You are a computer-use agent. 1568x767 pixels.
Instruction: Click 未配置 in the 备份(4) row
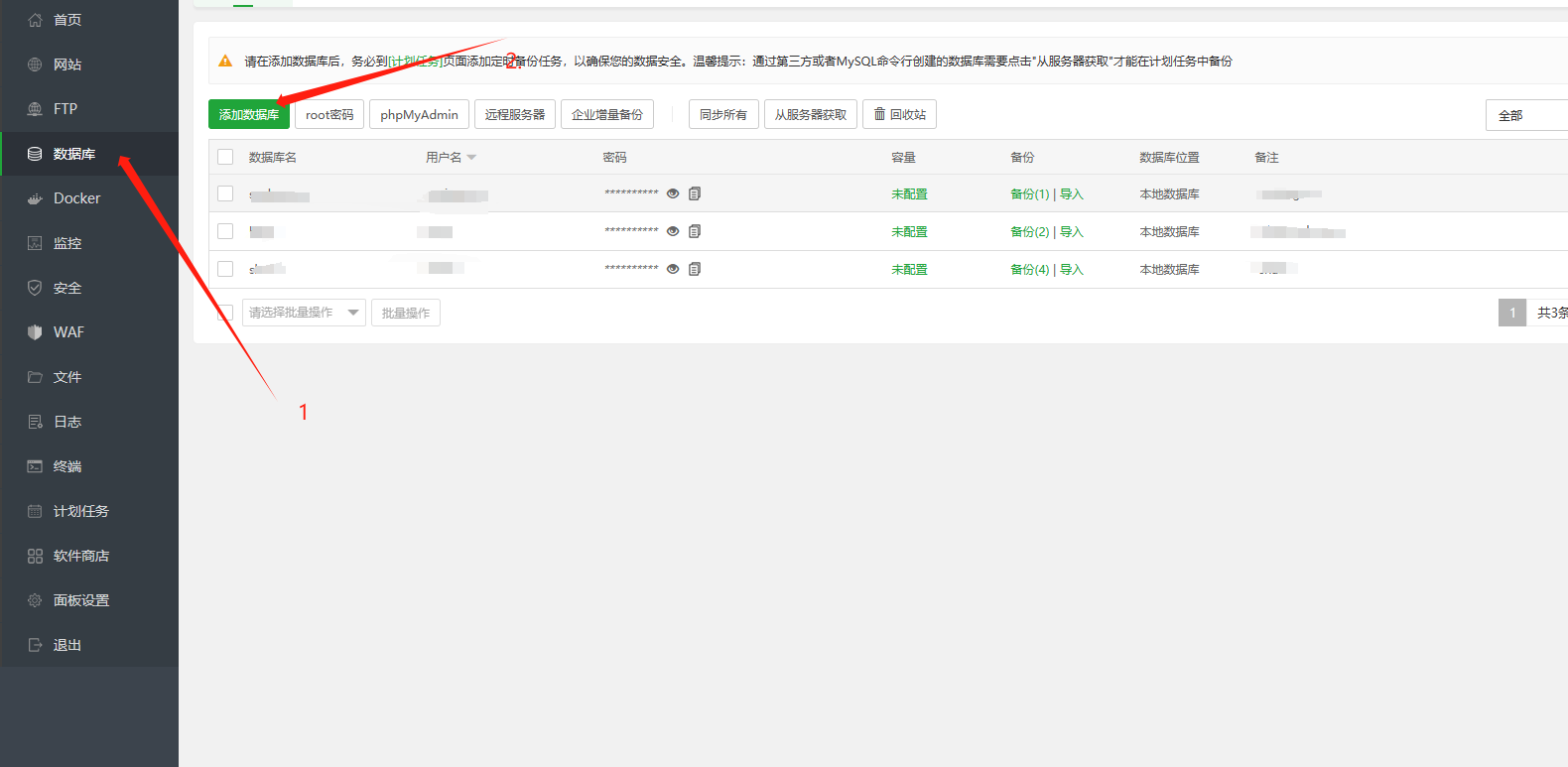(x=909, y=269)
